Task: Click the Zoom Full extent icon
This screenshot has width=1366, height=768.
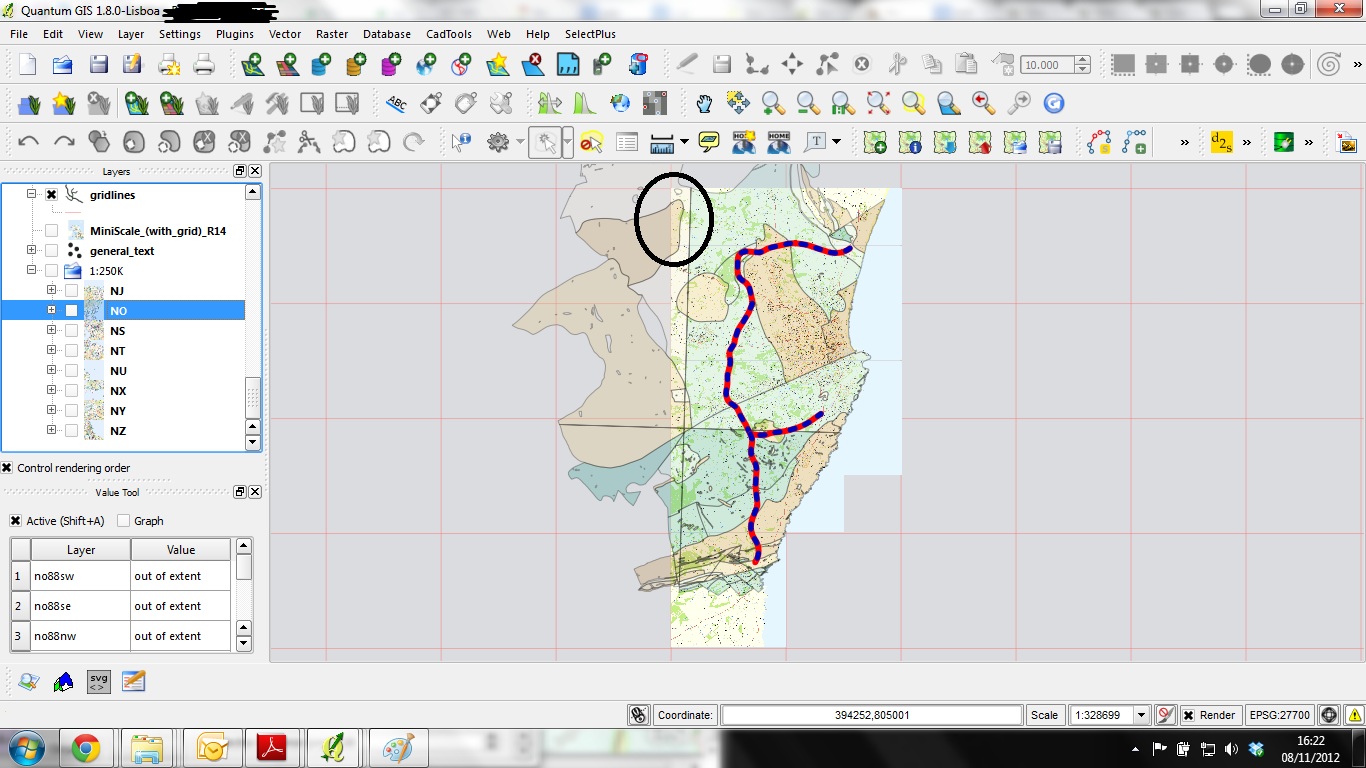Action: (x=878, y=103)
